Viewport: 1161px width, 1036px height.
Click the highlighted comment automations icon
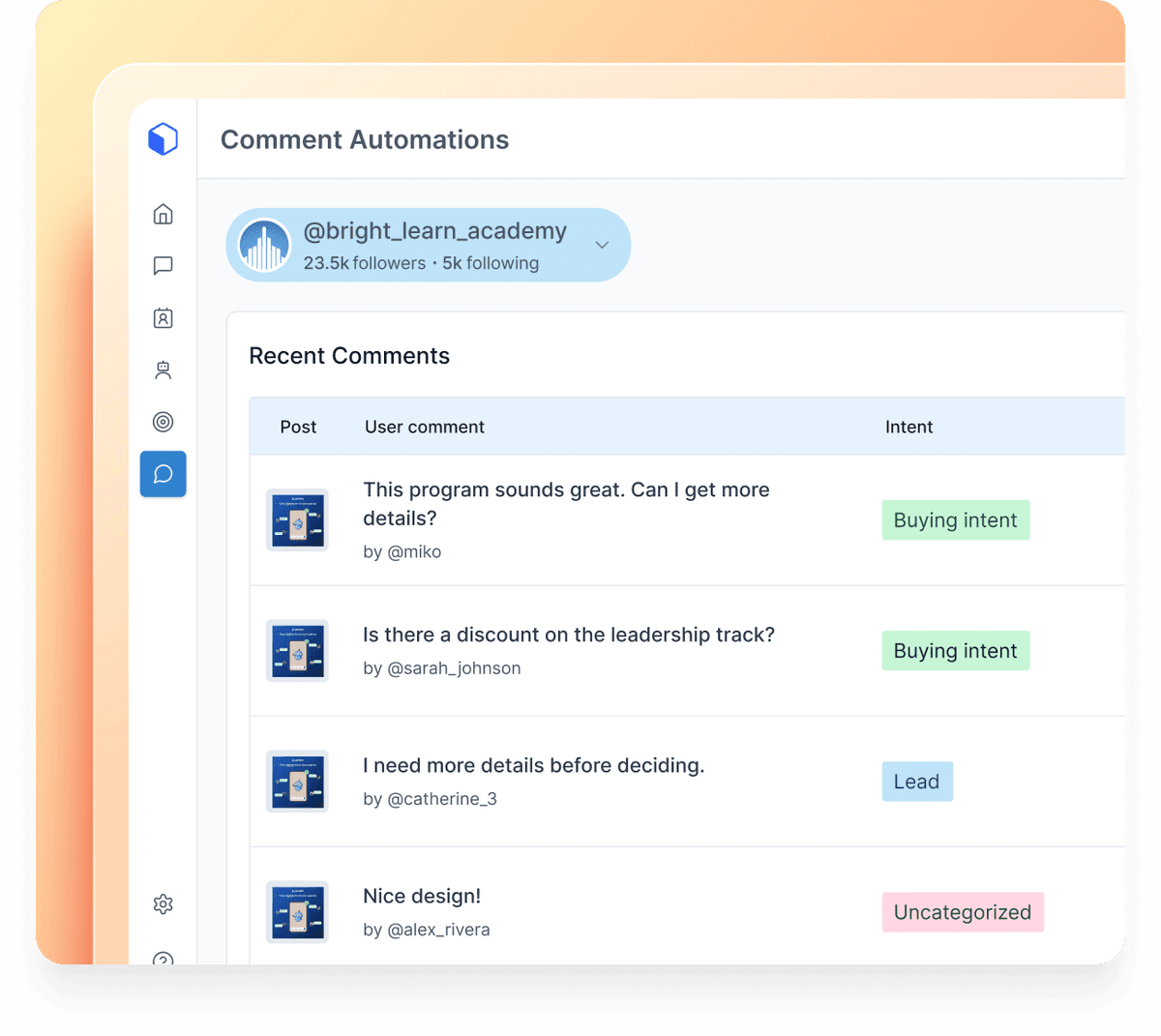[x=163, y=474]
